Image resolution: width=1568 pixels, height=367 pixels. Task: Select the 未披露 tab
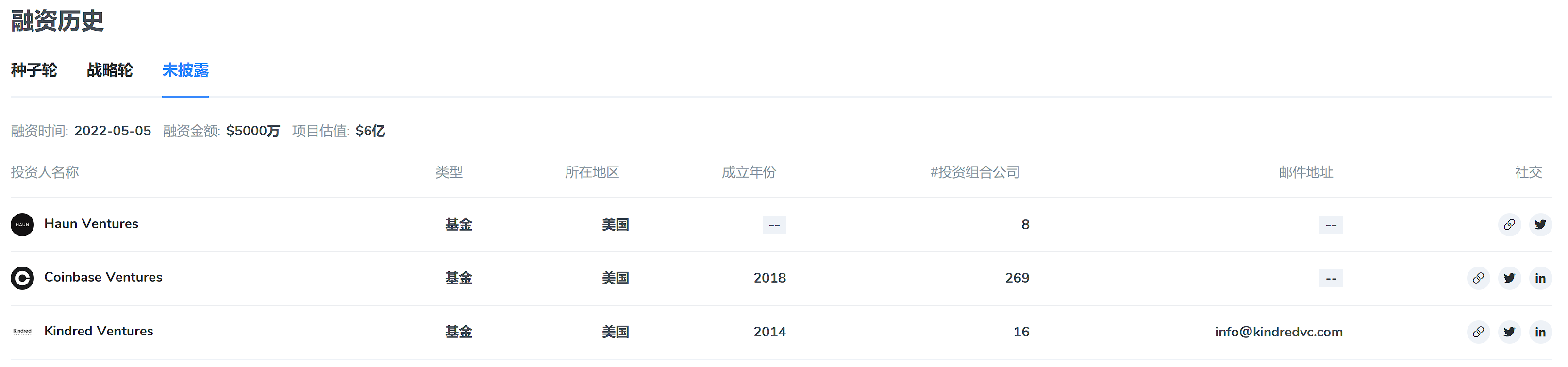pyautogui.click(x=185, y=70)
